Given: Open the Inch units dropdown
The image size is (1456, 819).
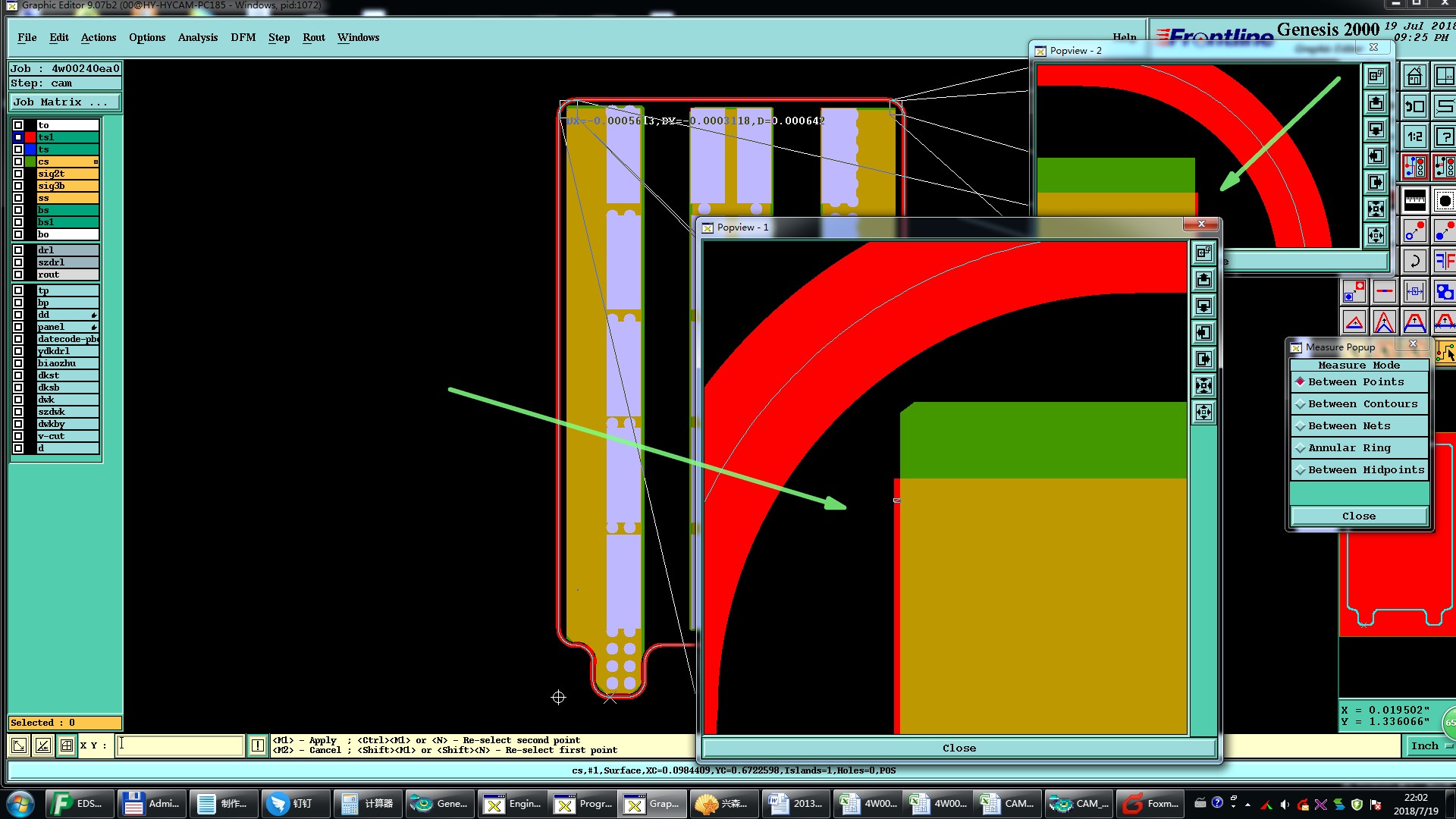Looking at the screenshot, I should click(1429, 745).
